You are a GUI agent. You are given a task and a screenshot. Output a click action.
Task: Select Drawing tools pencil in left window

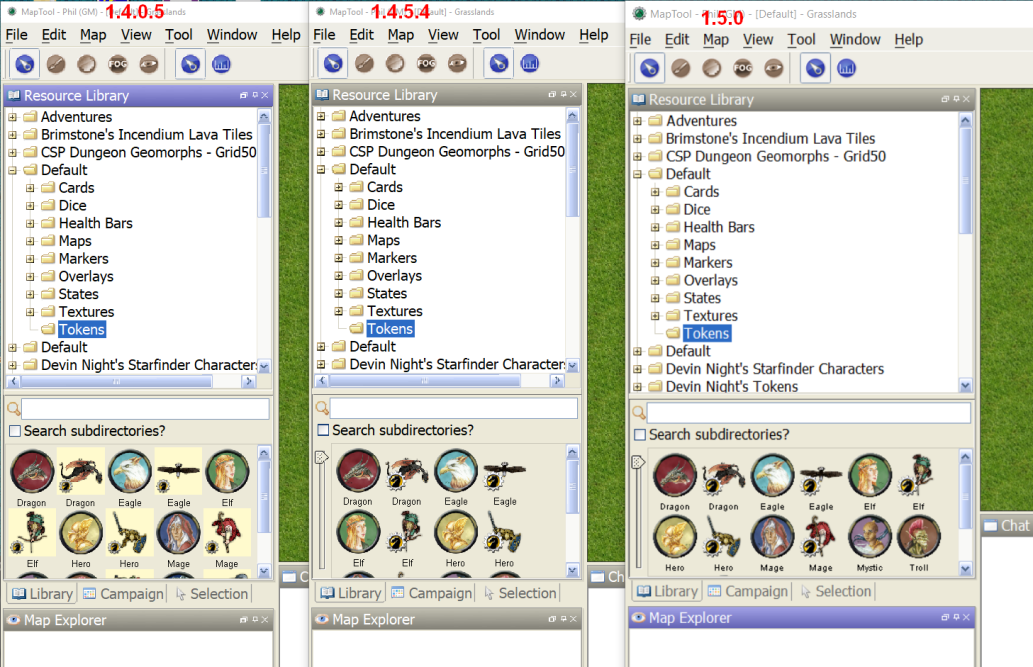(56, 65)
